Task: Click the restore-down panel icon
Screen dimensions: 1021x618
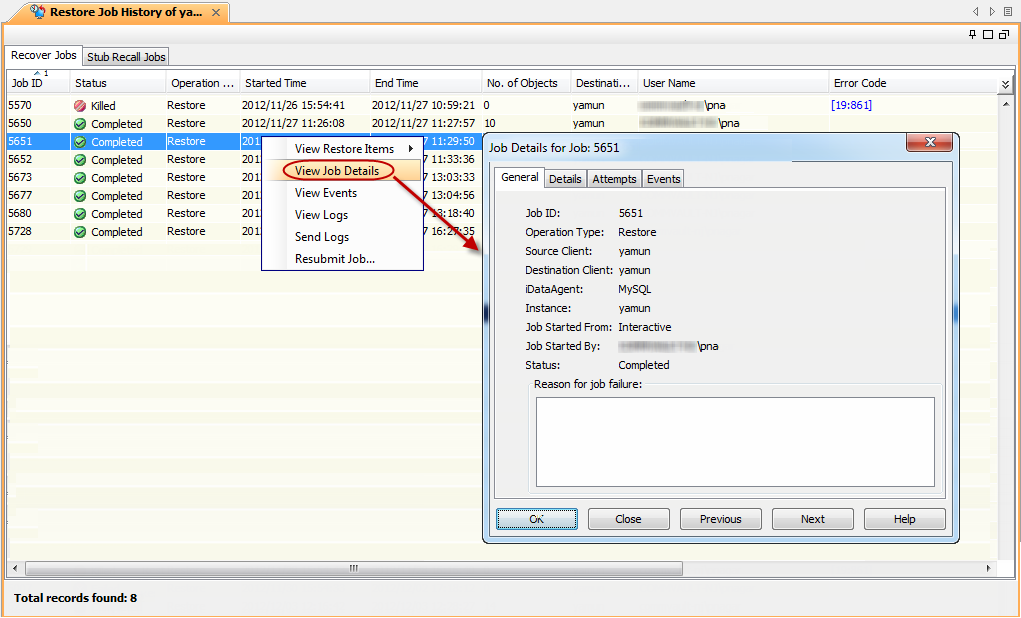Action: pyautogui.click(x=1003, y=34)
